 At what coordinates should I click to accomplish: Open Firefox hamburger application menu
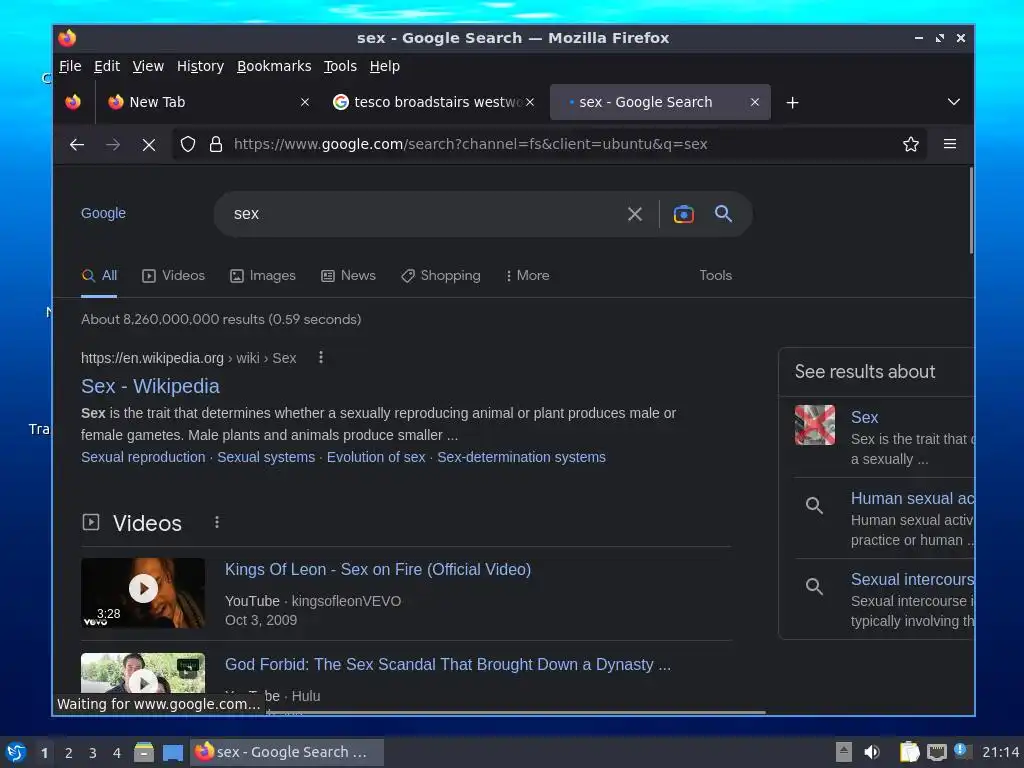tap(950, 144)
